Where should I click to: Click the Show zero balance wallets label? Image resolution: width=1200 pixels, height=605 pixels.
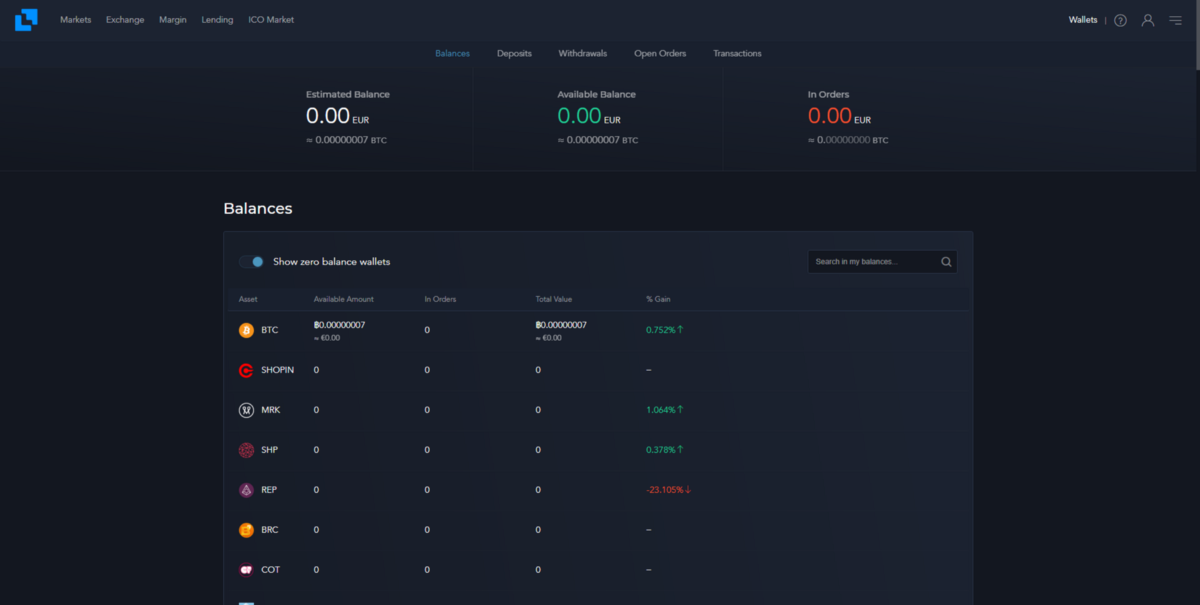332,262
